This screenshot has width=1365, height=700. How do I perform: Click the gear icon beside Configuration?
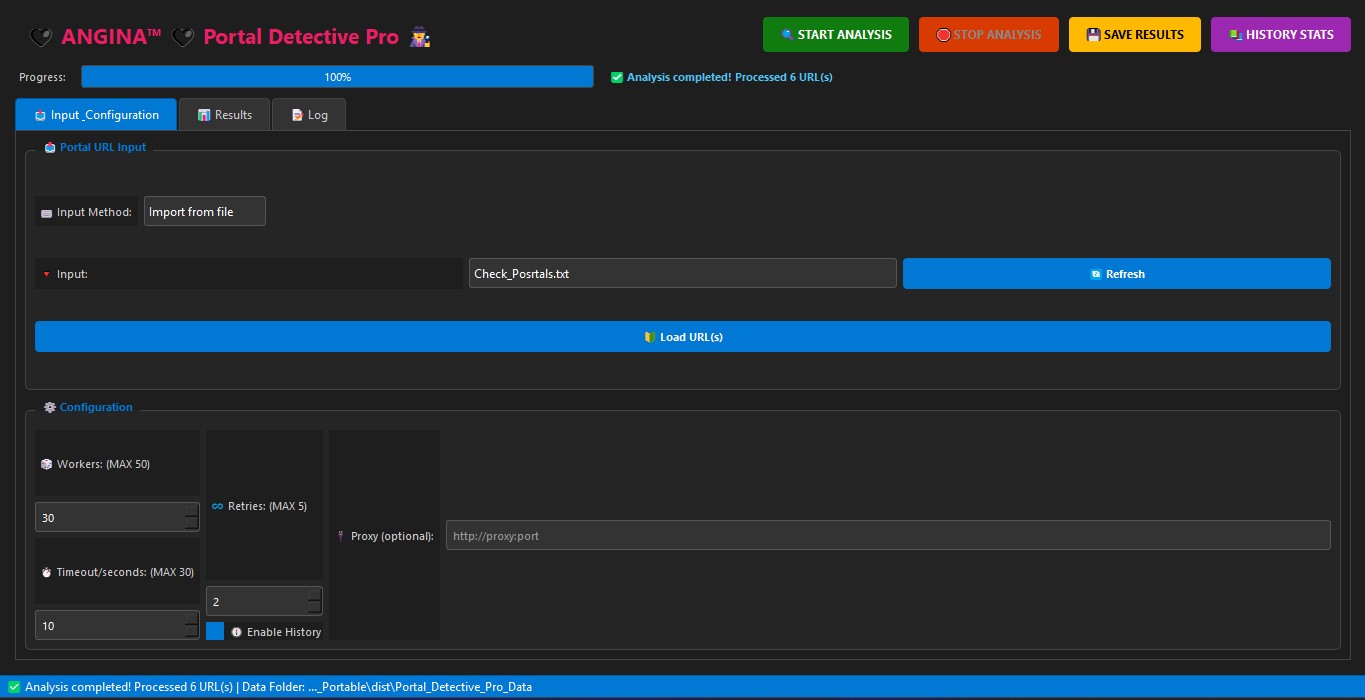tap(50, 407)
